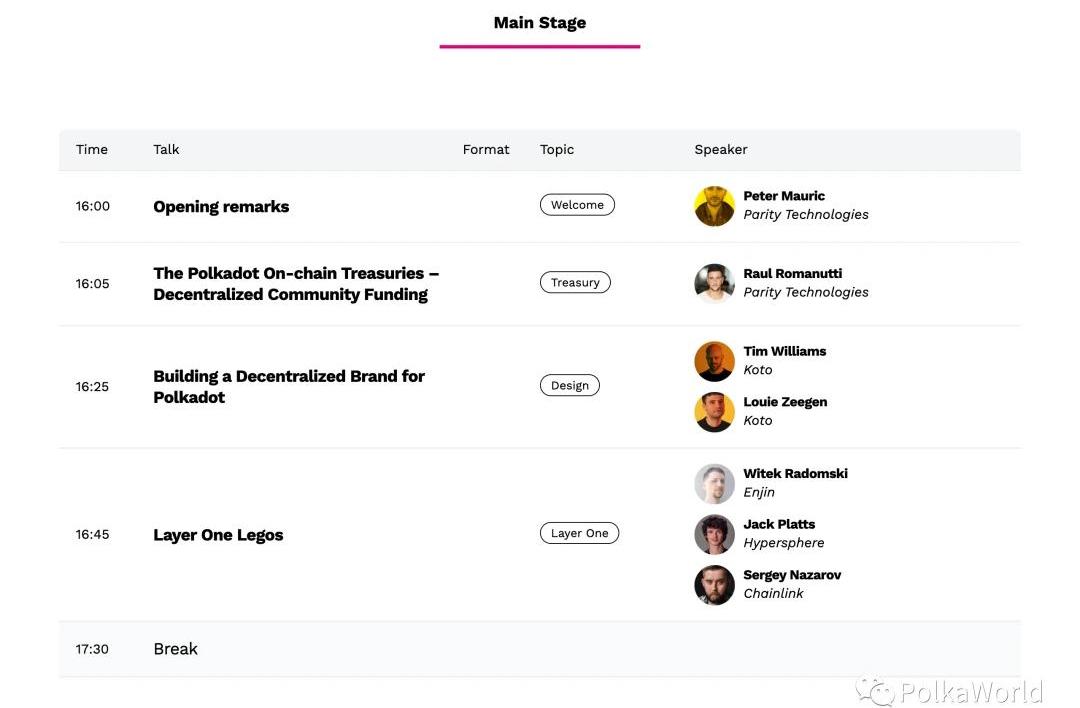The width and height of the screenshot is (1080, 708).
Task: Click the Design topic tag
Action: 569,386
